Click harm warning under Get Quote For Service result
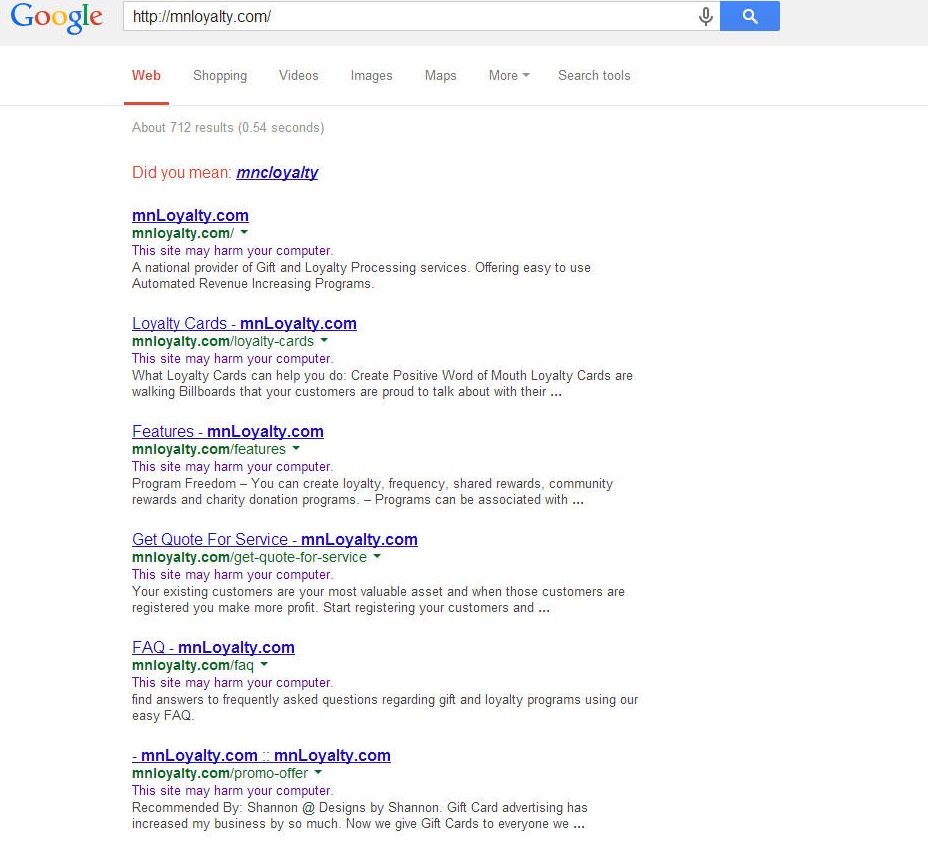The image size is (928, 849). pyautogui.click(x=232, y=574)
